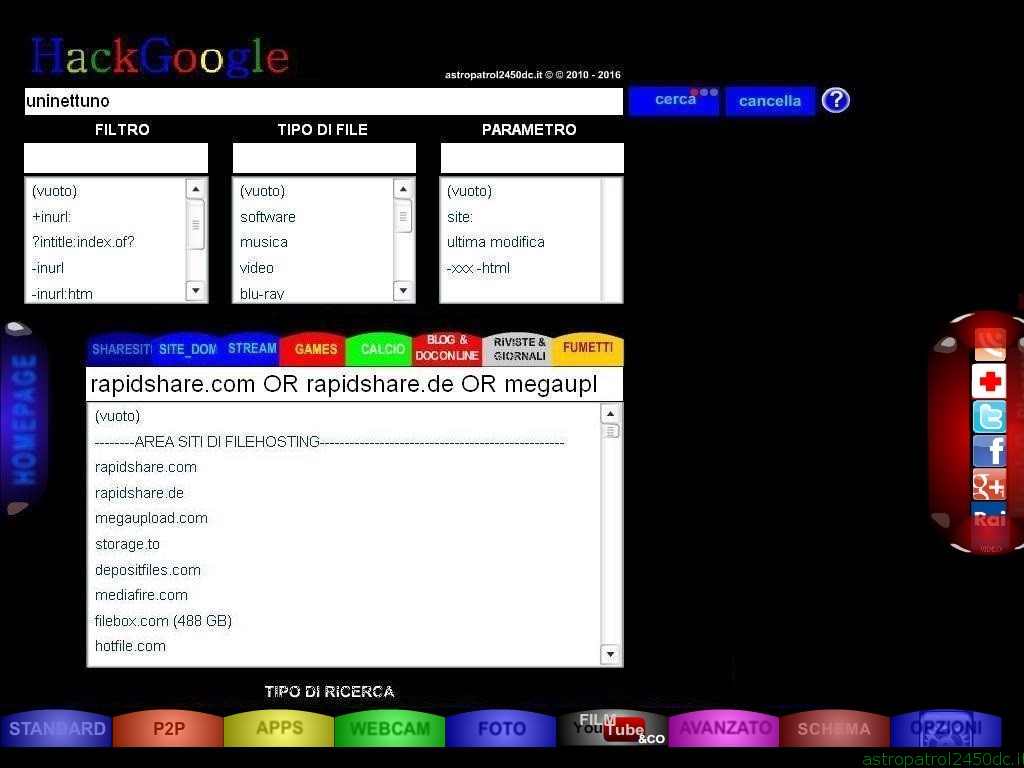Open the orange RSS feed icon
Image resolution: width=1024 pixels, height=768 pixels.
click(990, 344)
